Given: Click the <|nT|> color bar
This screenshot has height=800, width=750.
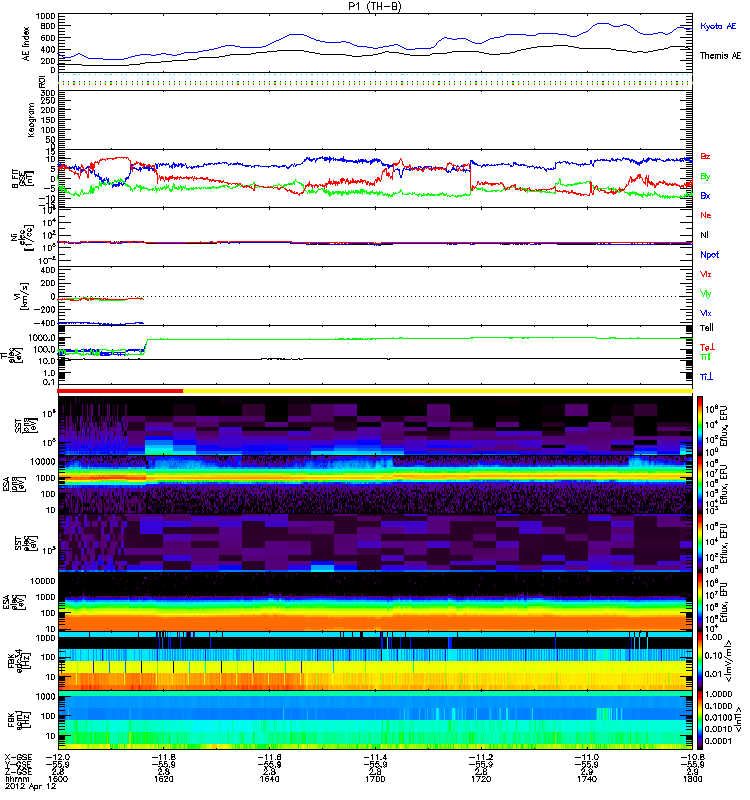Looking at the screenshot, I should (x=699, y=720).
